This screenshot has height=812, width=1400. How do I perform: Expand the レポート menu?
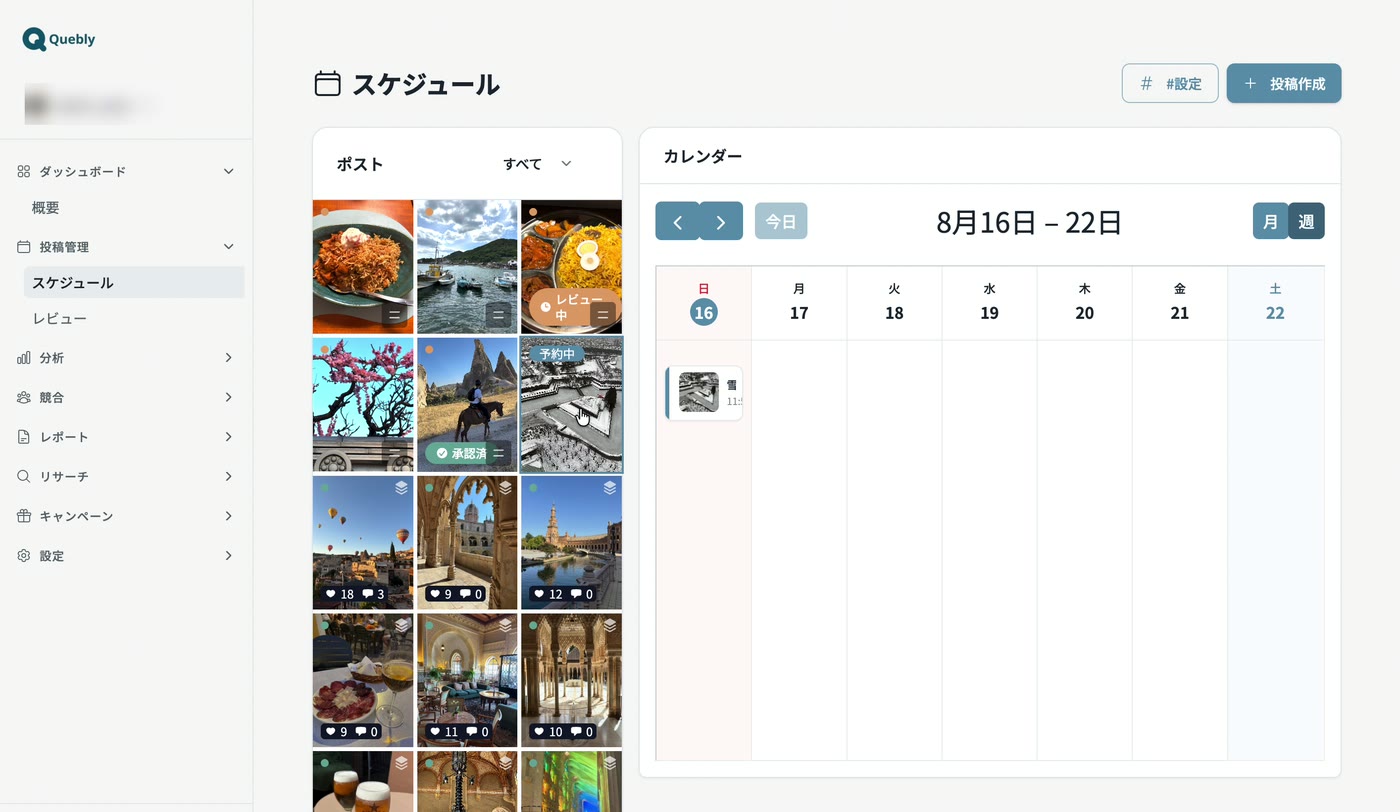(228, 437)
